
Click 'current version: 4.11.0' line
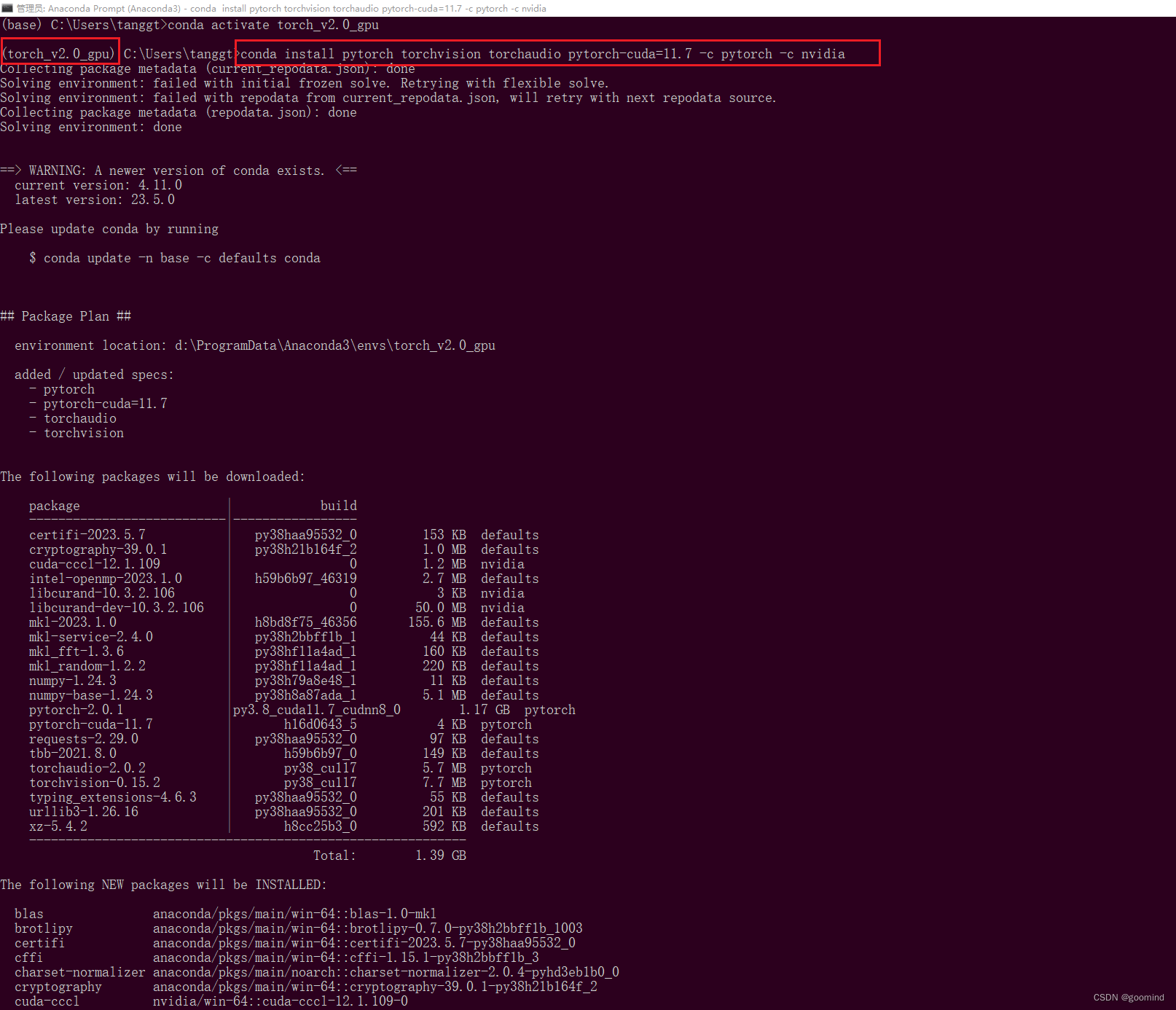pos(98,185)
